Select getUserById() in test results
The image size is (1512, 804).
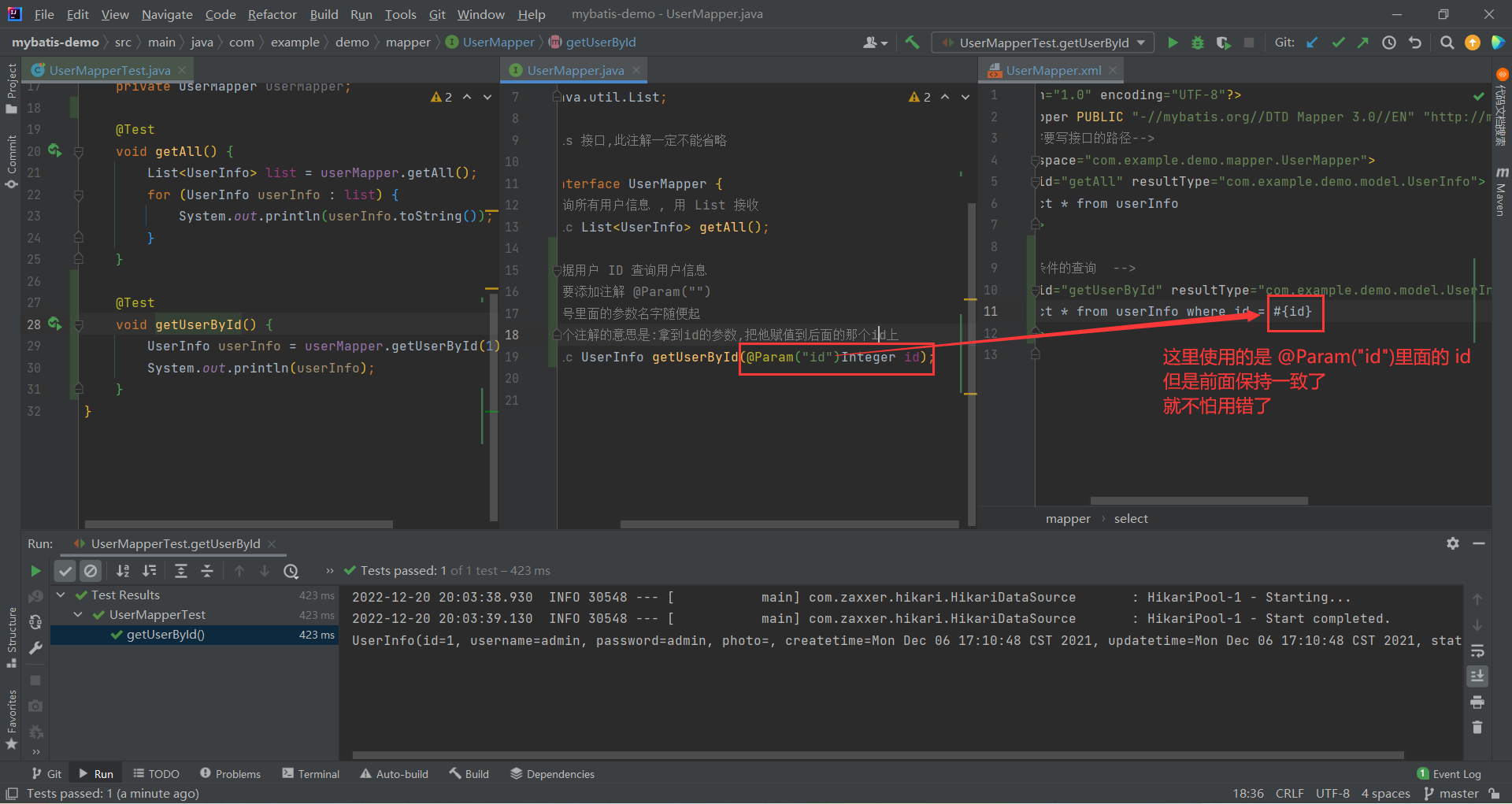pyautogui.click(x=194, y=635)
